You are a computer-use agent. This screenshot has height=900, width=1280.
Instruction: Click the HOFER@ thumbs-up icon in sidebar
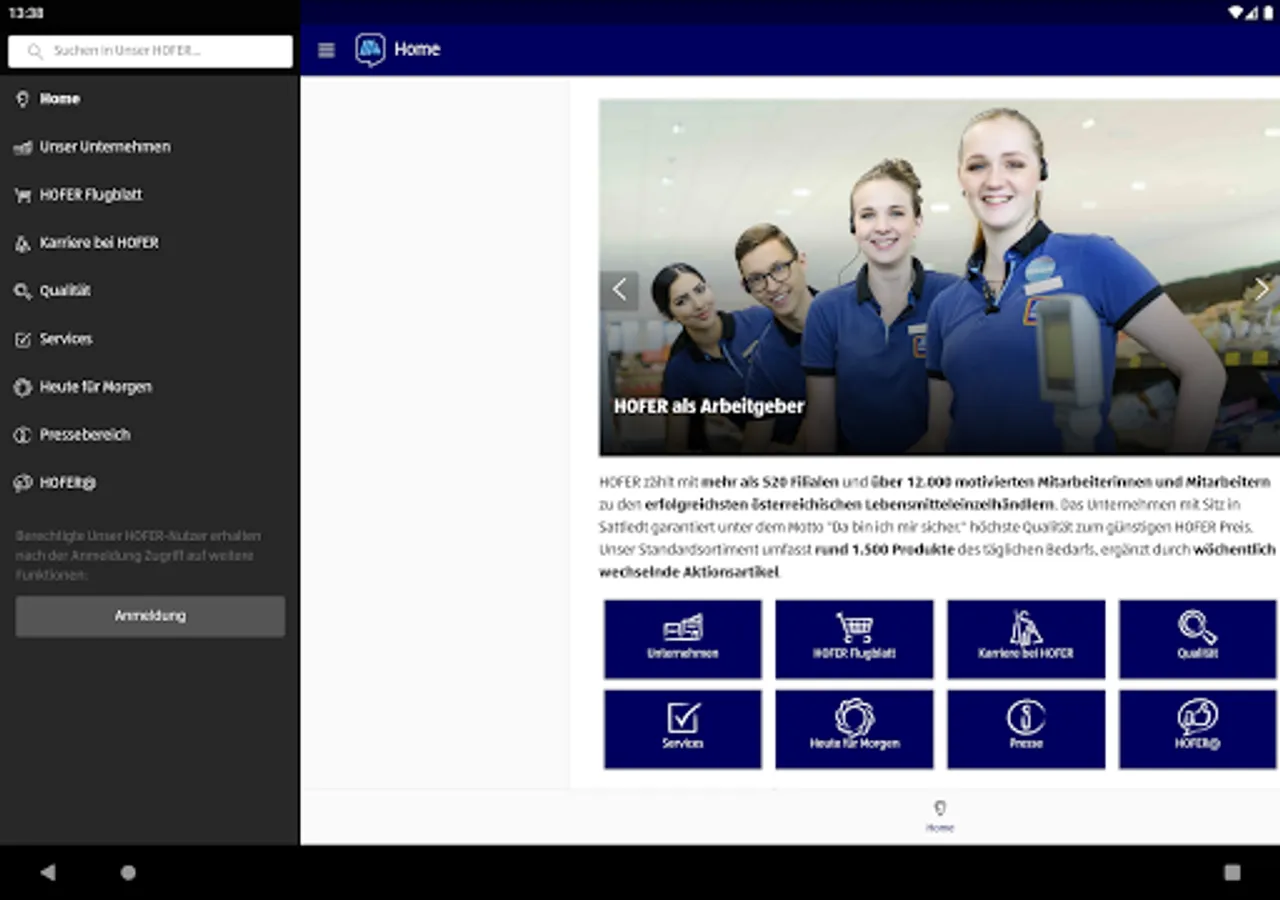22,483
